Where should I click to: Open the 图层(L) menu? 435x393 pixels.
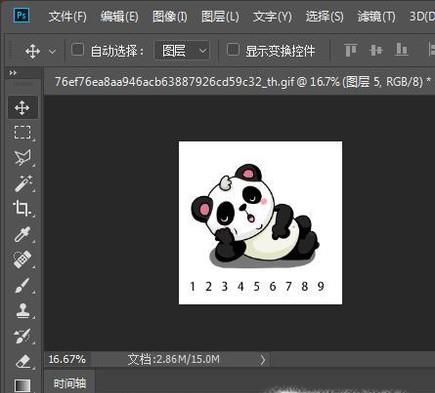[220, 16]
